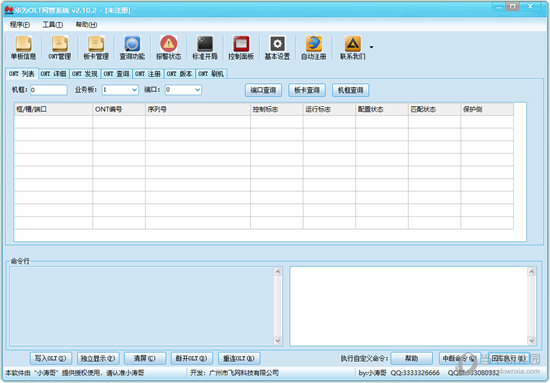Switch to the ONT 刷机 tab
550x383 pixels.
click(x=211, y=74)
